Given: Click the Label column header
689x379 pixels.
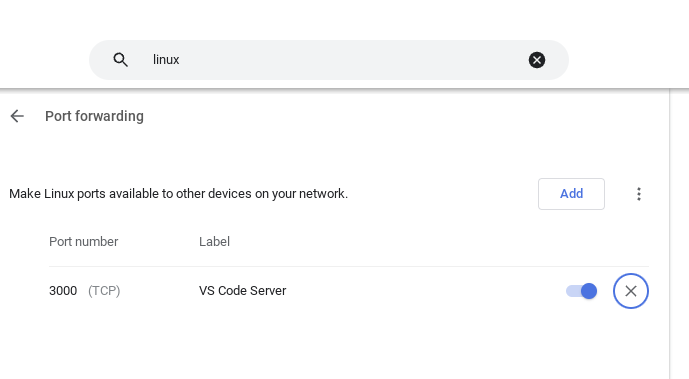Looking at the screenshot, I should click(x=214, y=242).
